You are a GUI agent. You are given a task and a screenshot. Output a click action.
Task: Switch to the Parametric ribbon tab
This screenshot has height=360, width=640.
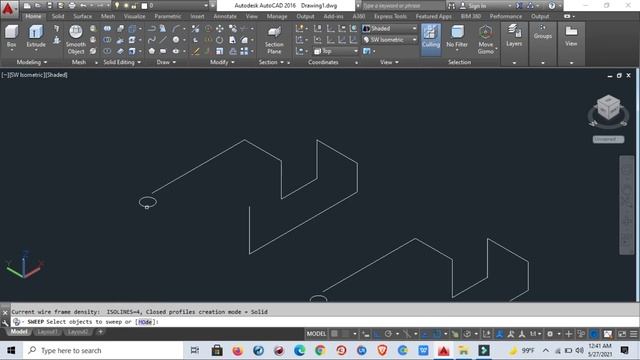(x=168, y=16)
